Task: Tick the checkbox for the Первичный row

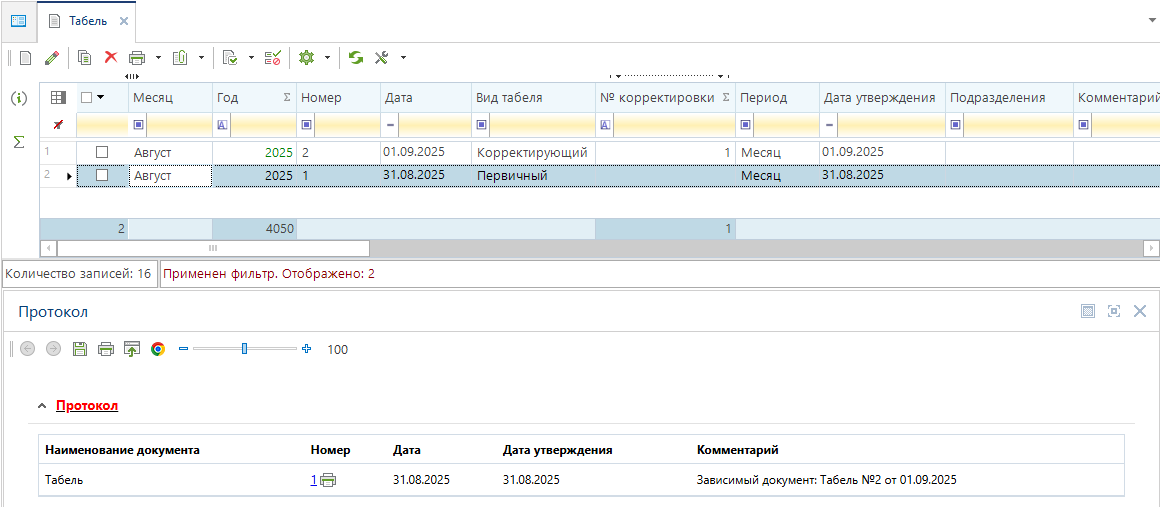Action: point(101,175)
